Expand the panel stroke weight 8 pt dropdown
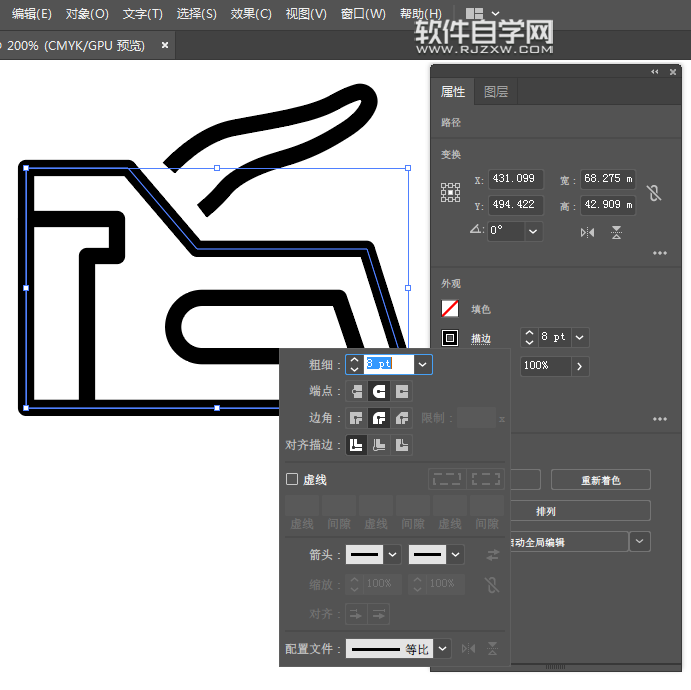Screen dimensions: 691x690 click(580, 338)
